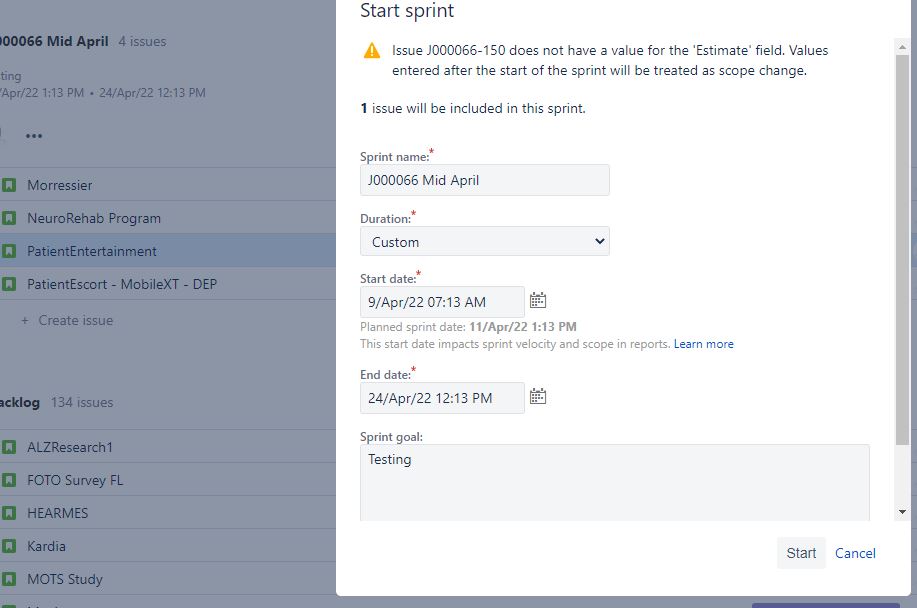The width and height of the screenshot is (917, 608).
Task: Start the sprint with the Start button
Action: click(801, 553)
